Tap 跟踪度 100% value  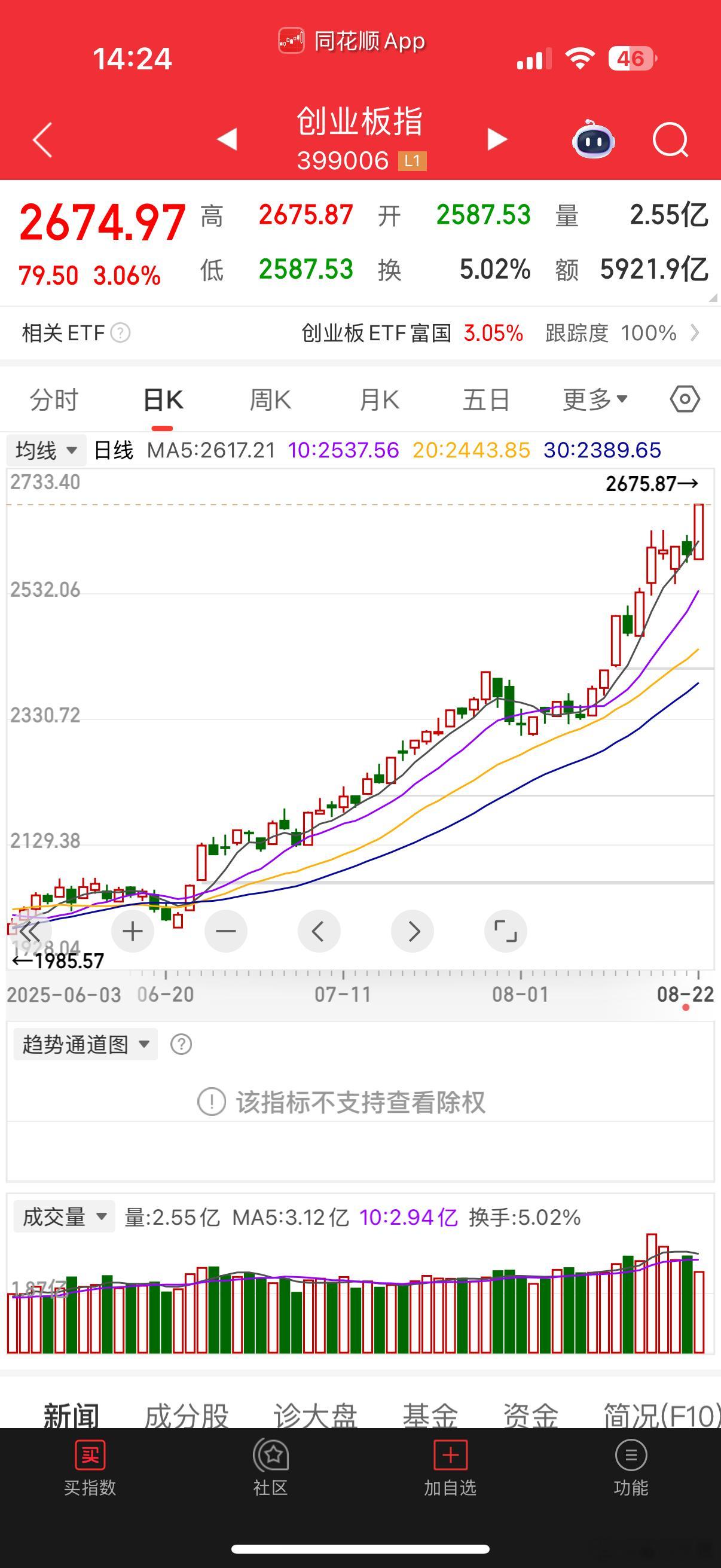tap(610, 333)
